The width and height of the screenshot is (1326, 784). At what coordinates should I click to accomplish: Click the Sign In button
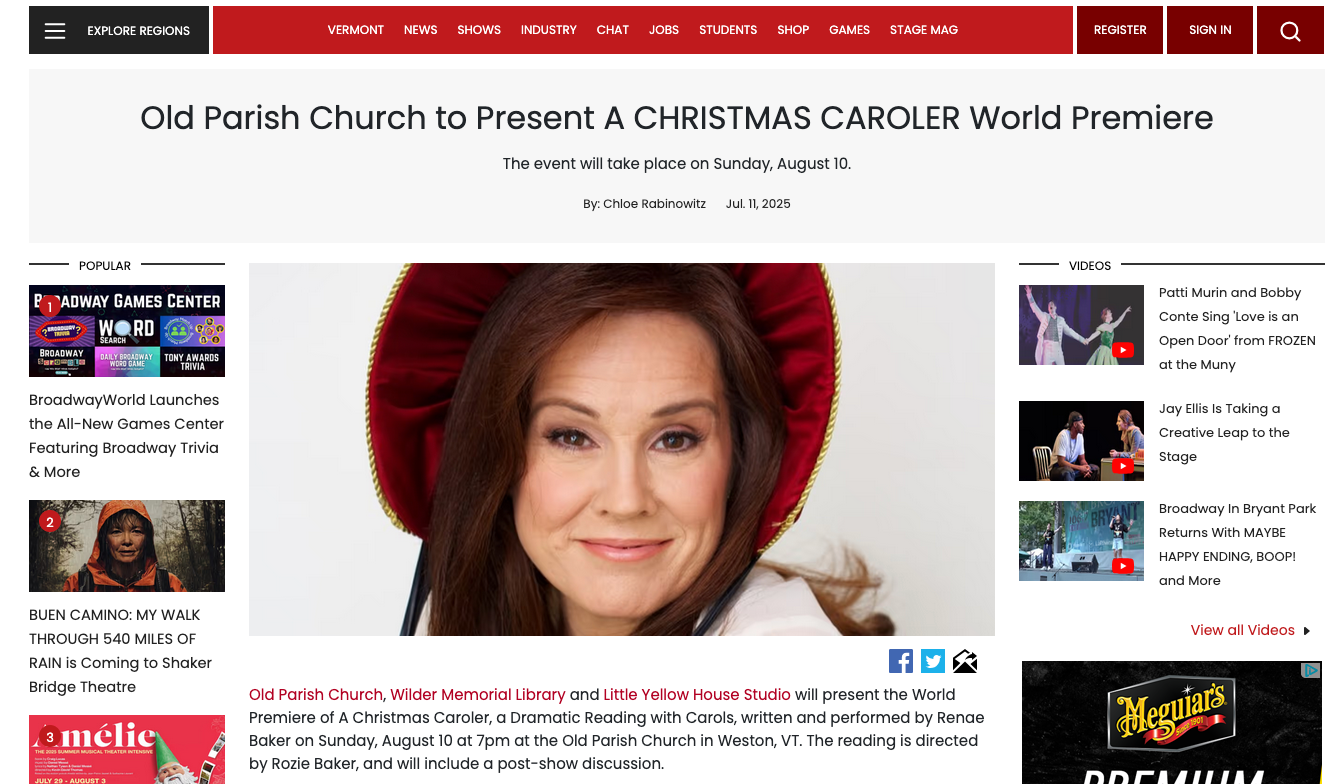click(1210, 30)
